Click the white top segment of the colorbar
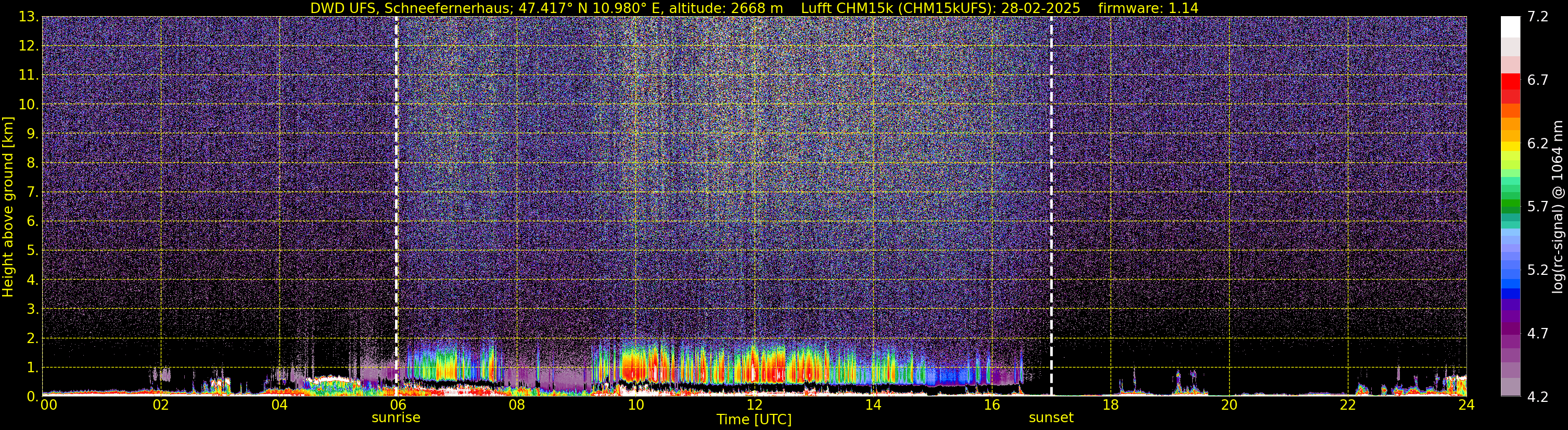Screen dimensions: 1568x430 pos(1511,27)
